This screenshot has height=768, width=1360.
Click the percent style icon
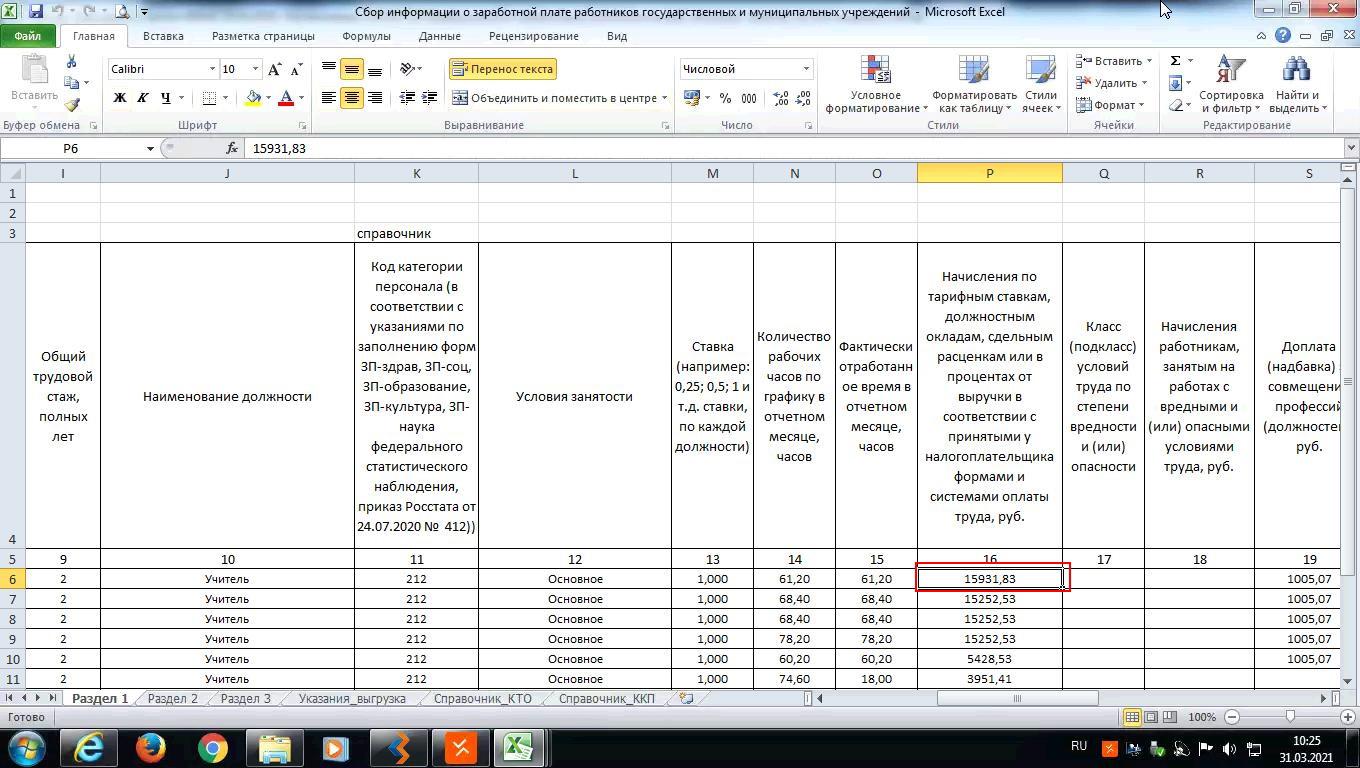[725, 98]
